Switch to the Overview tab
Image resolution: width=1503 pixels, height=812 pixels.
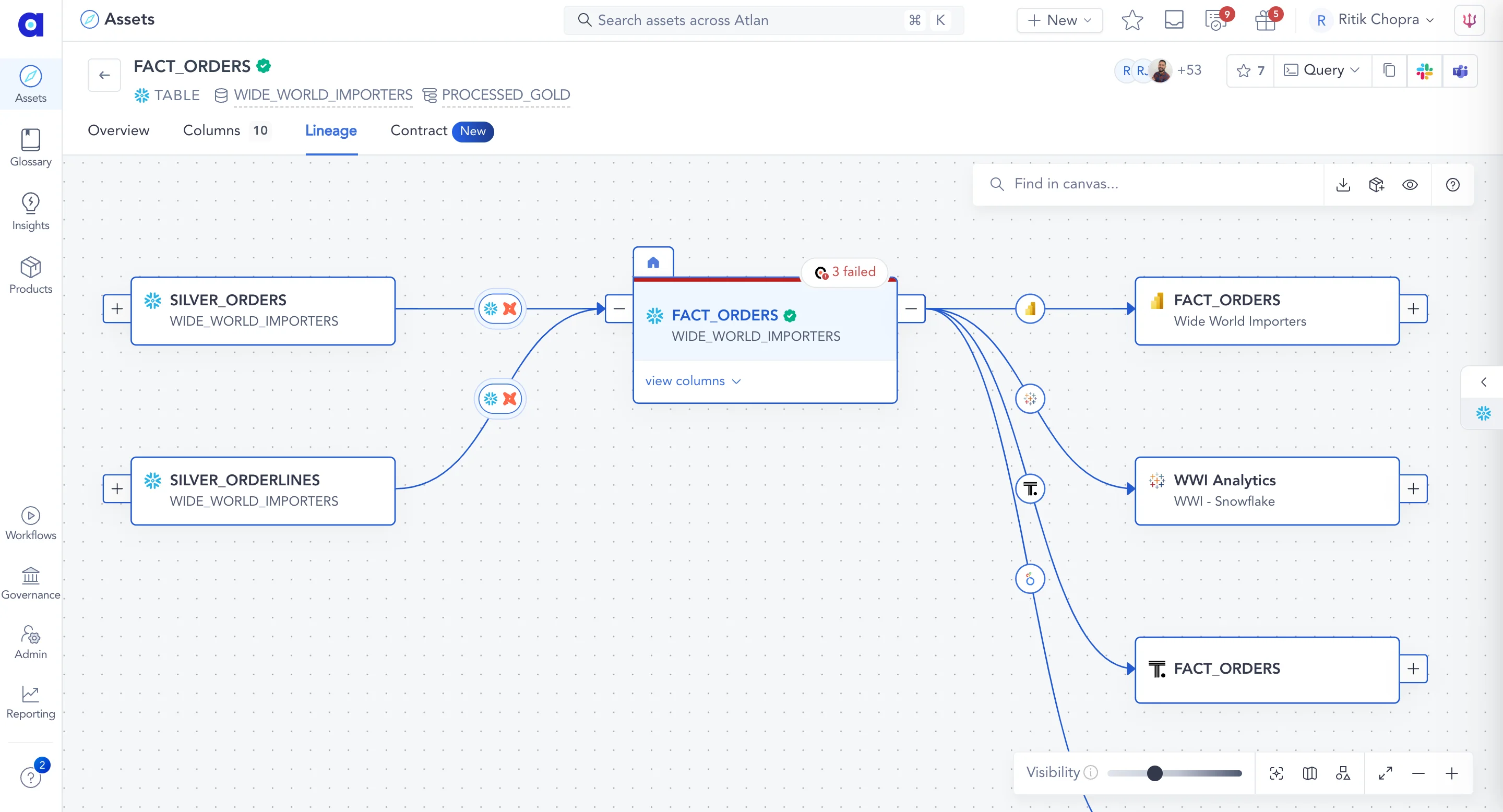coord(118,130)
